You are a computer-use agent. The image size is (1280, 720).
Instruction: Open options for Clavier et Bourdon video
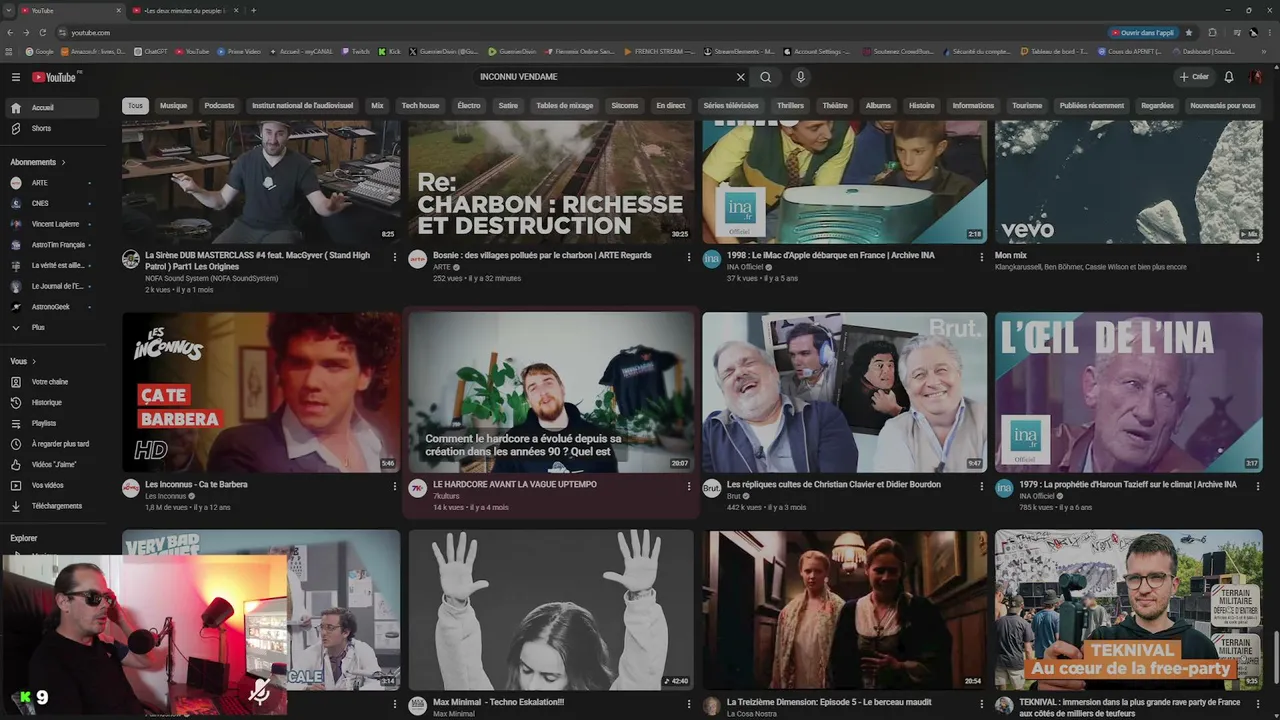(981, 486)
